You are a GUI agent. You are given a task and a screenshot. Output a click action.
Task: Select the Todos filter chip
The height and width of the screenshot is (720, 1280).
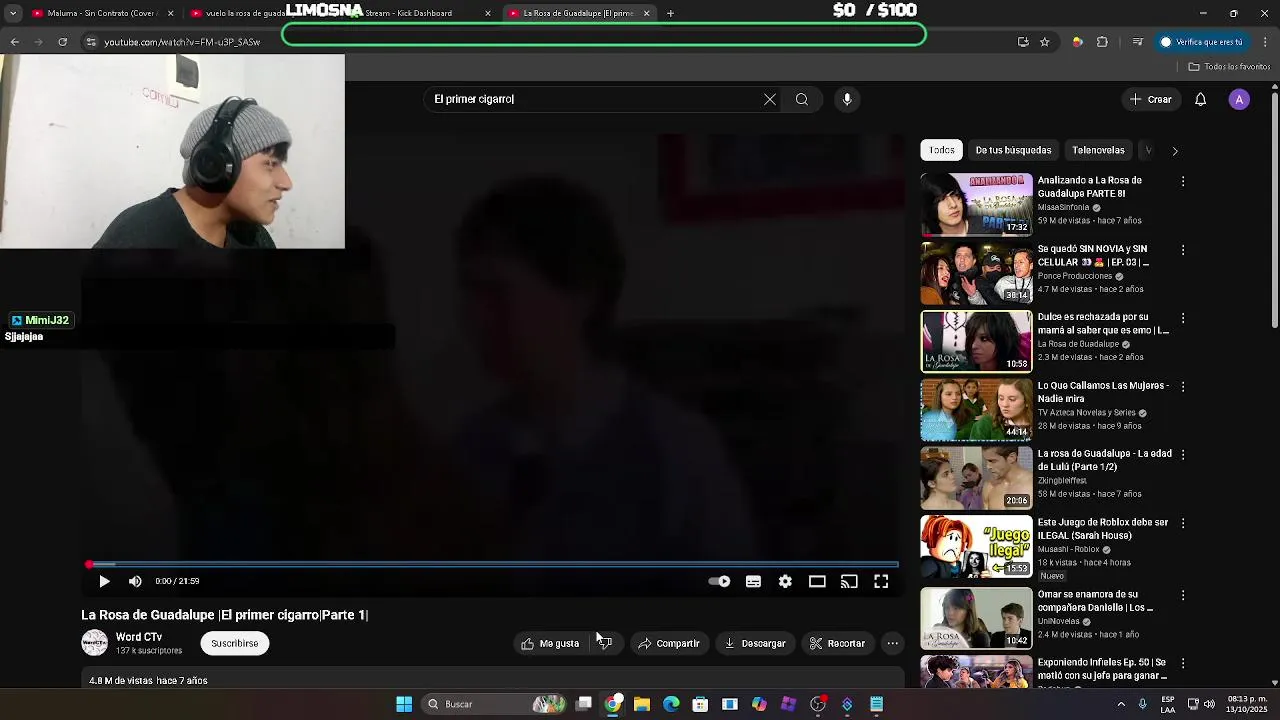click(x=942, y=150)
